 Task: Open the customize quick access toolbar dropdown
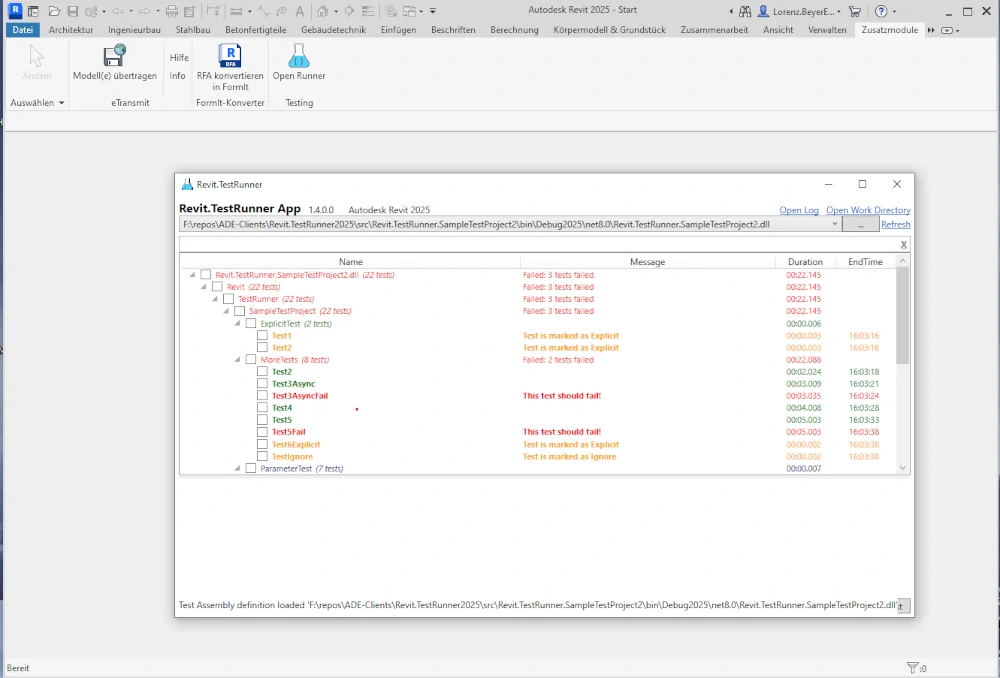tap(432, 11)
